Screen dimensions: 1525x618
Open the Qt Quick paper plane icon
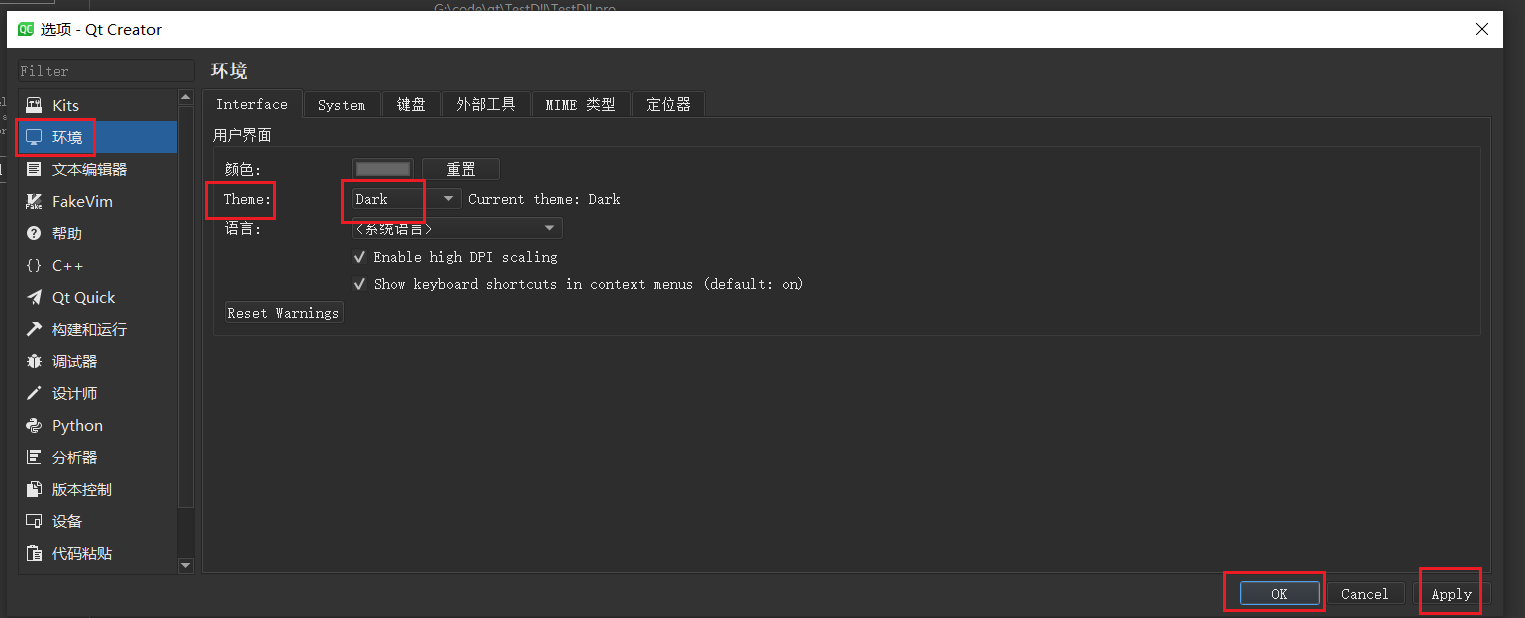(34, 297)
